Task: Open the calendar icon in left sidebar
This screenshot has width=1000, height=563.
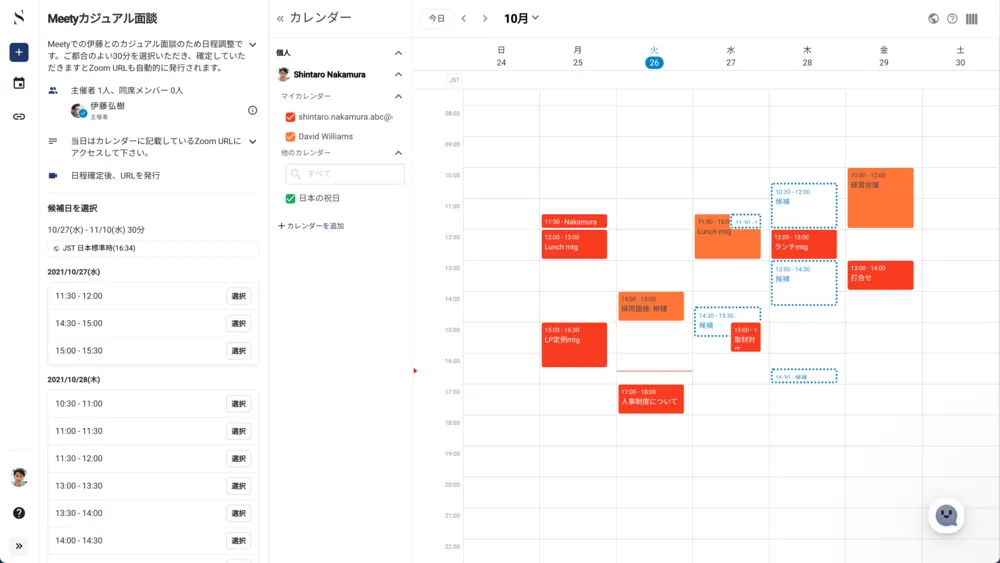Action: point(19,84)
